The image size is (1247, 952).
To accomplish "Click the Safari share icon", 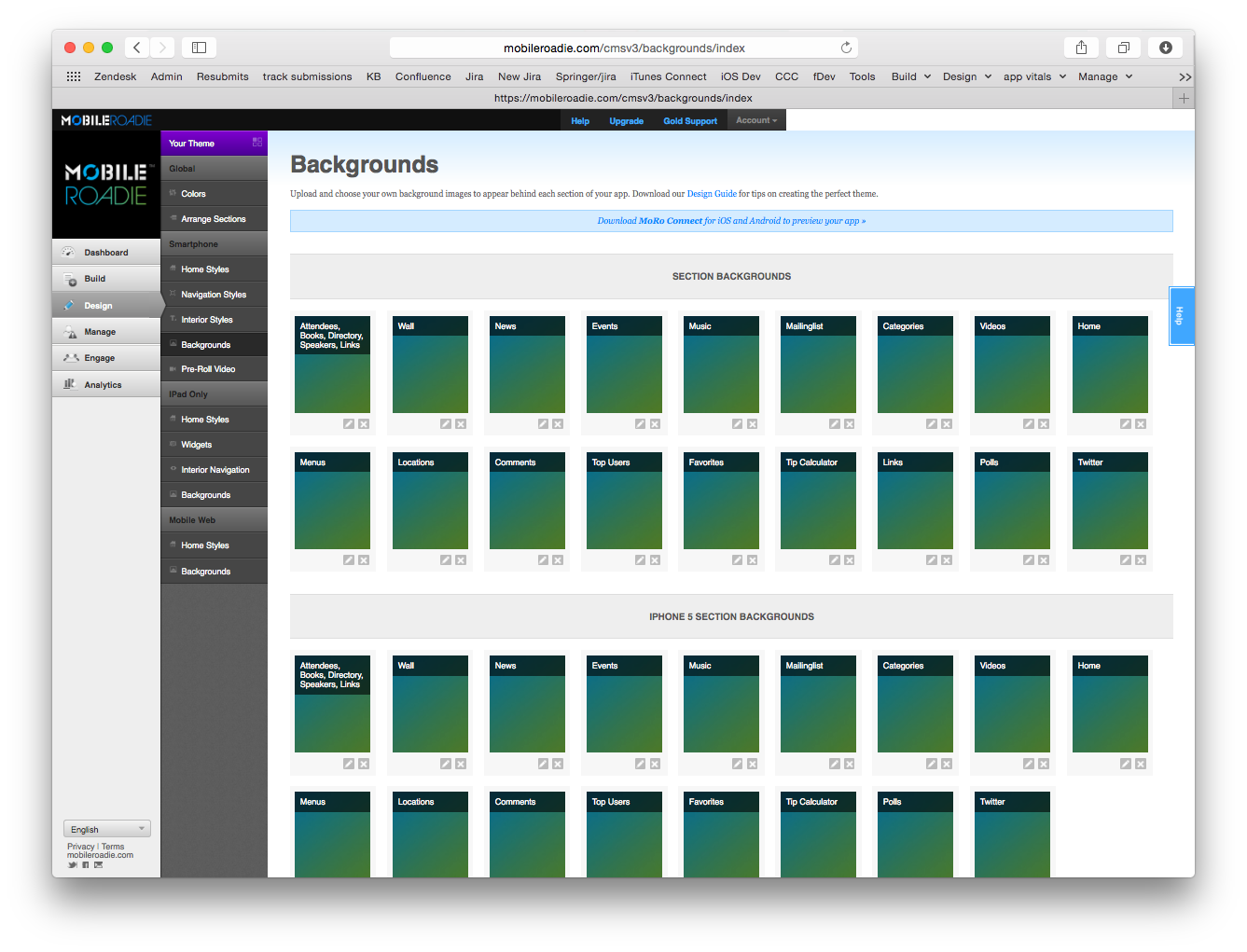I will 1081,48.
